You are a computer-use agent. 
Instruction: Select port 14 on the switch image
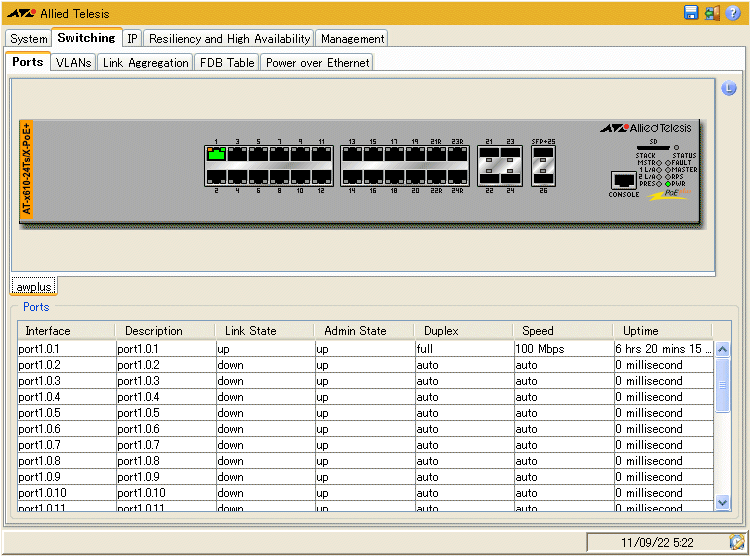pos(352,178)
